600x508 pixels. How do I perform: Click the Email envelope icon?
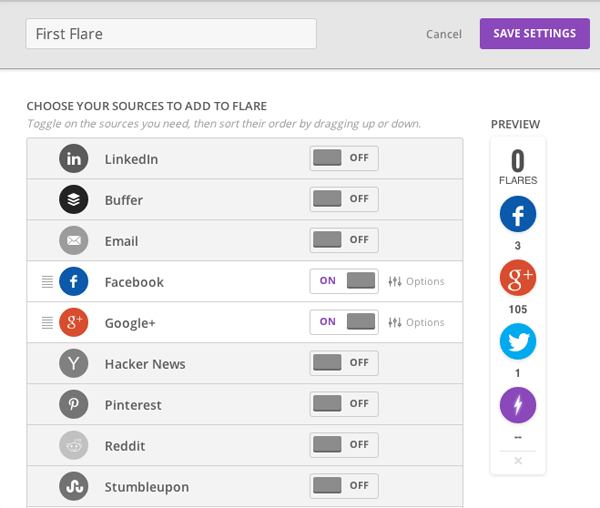[x=73, y=240]
